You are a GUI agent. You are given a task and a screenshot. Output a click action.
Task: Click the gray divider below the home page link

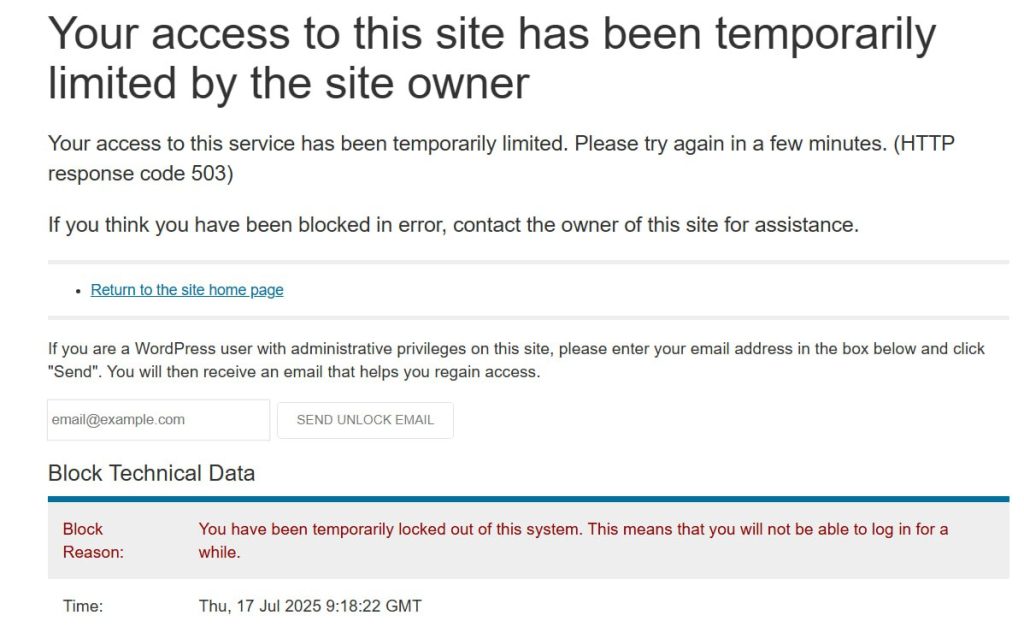coord(528,318)
